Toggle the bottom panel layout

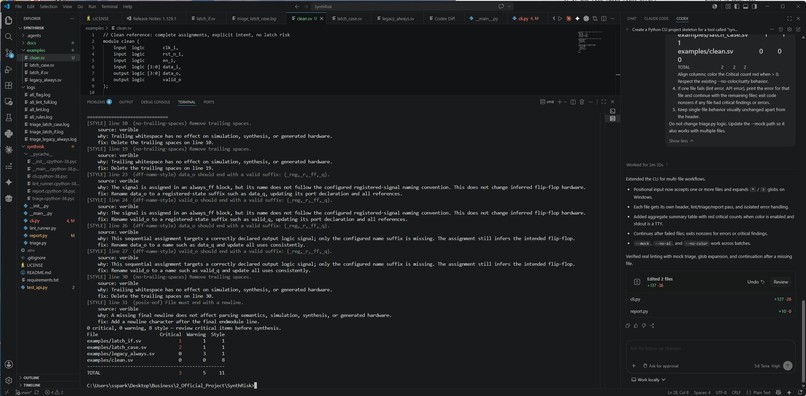746,7
